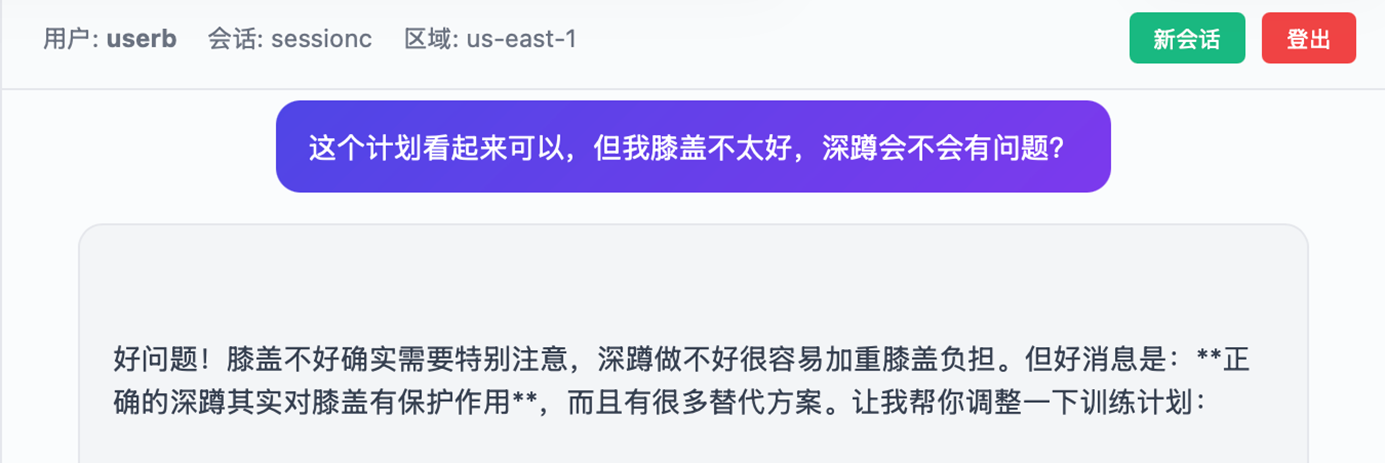Click the 用户: label in header
1385x463 pixels.
[x=71, y=39]
